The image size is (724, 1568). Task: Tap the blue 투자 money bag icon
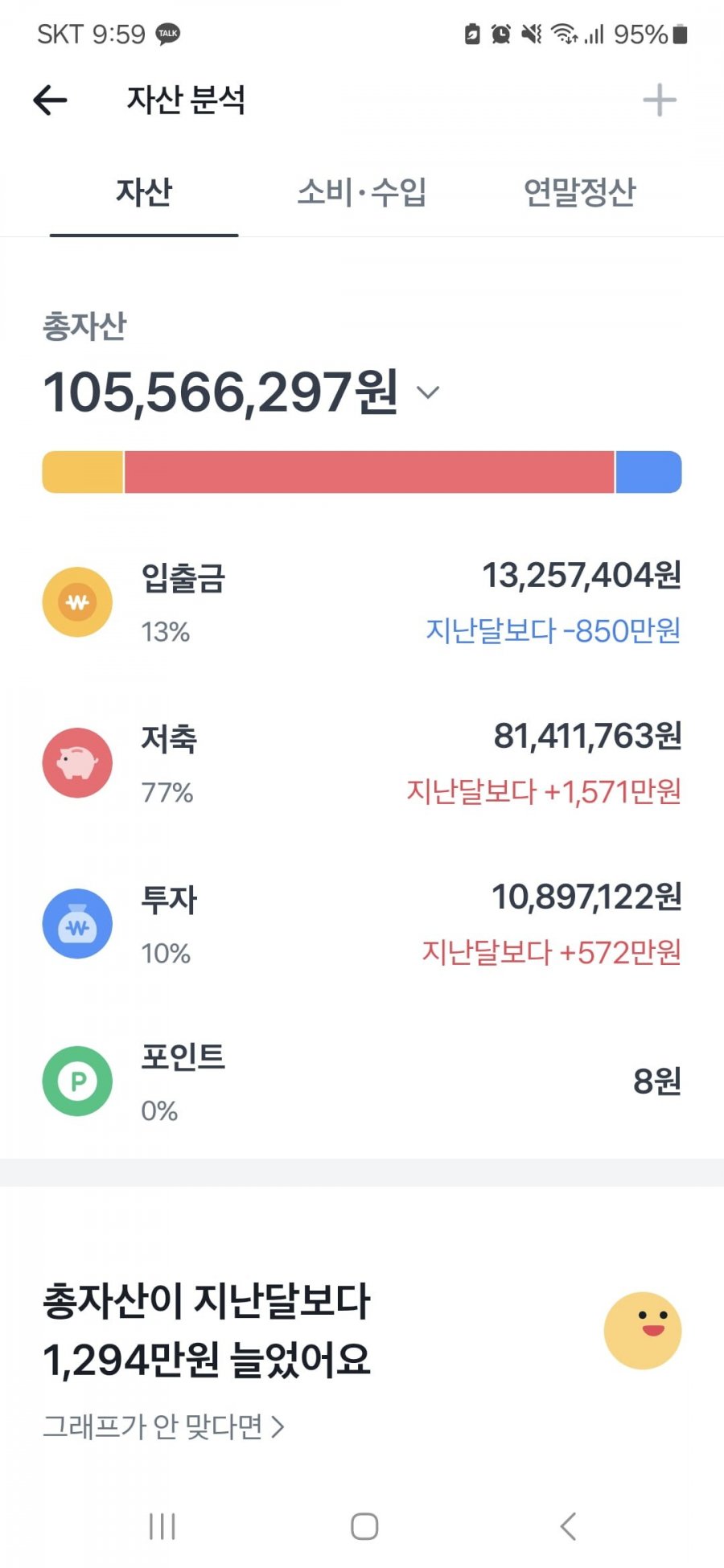point(77,923)
